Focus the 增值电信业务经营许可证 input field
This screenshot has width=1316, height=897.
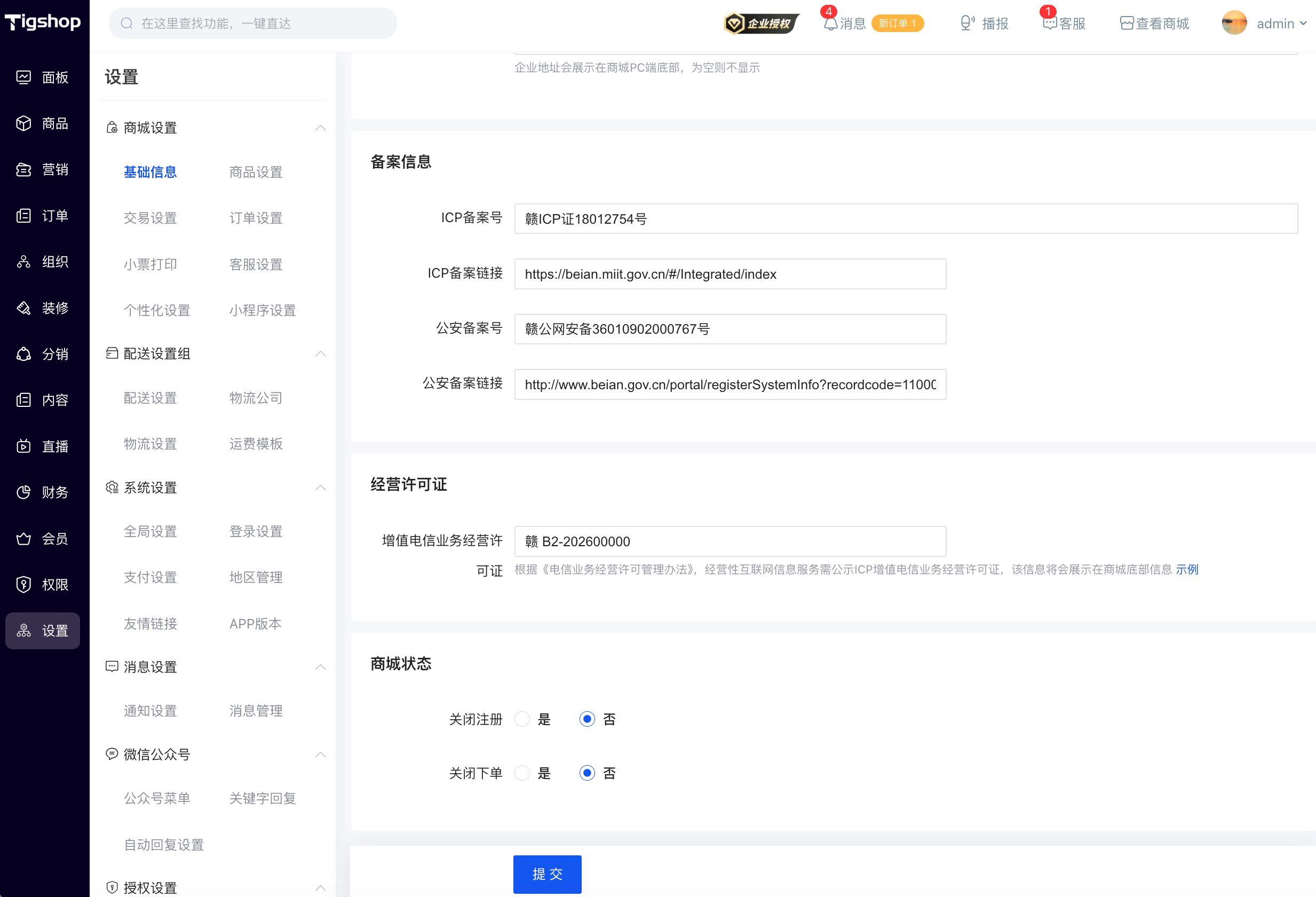(x=730, y=541)
